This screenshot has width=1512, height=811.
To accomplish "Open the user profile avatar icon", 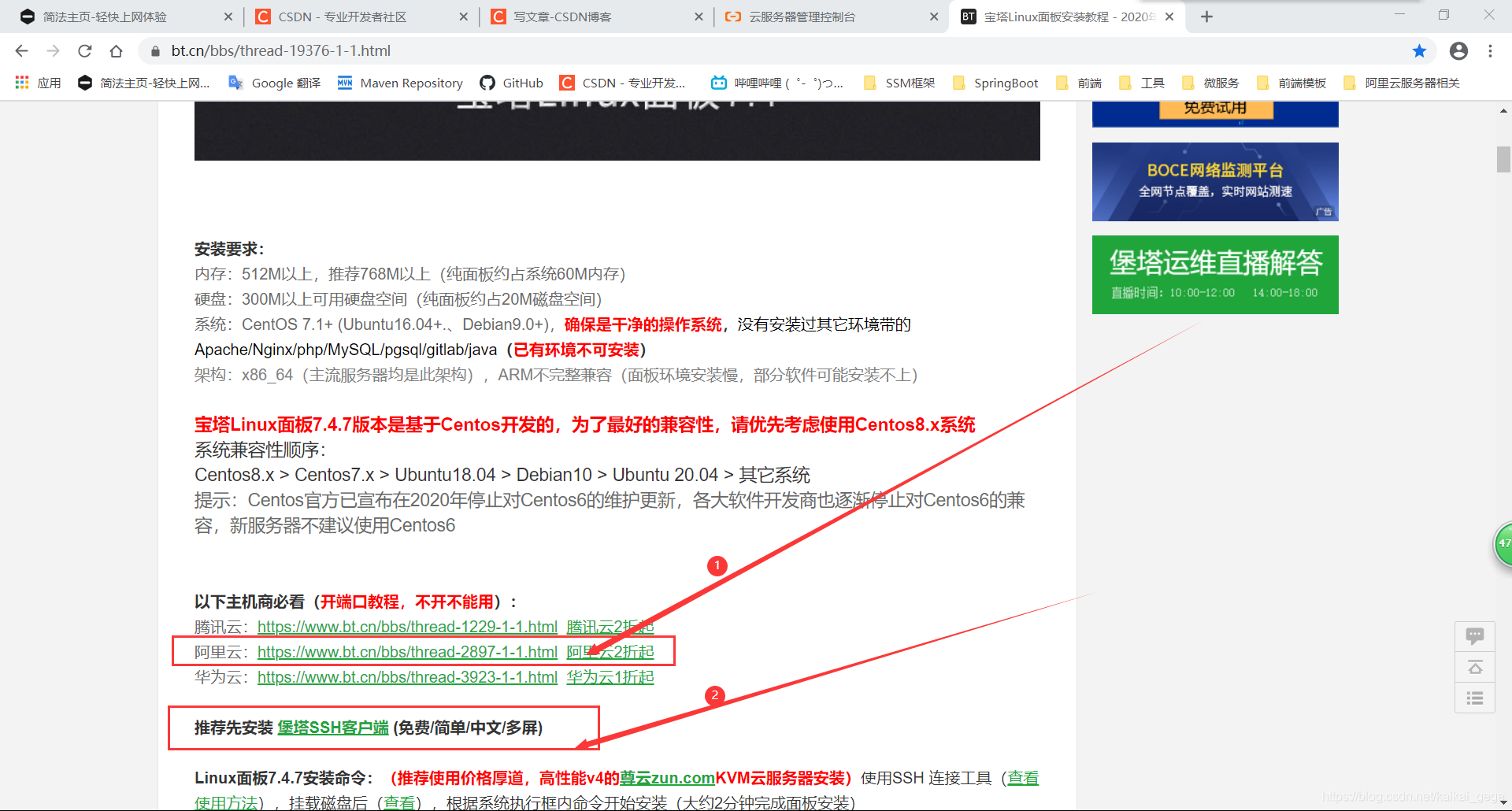I will click(x=1458, y=51).
